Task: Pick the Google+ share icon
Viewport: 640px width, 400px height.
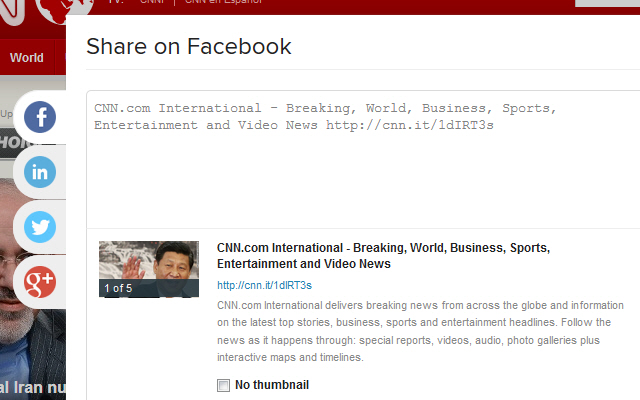Action: 40,280
